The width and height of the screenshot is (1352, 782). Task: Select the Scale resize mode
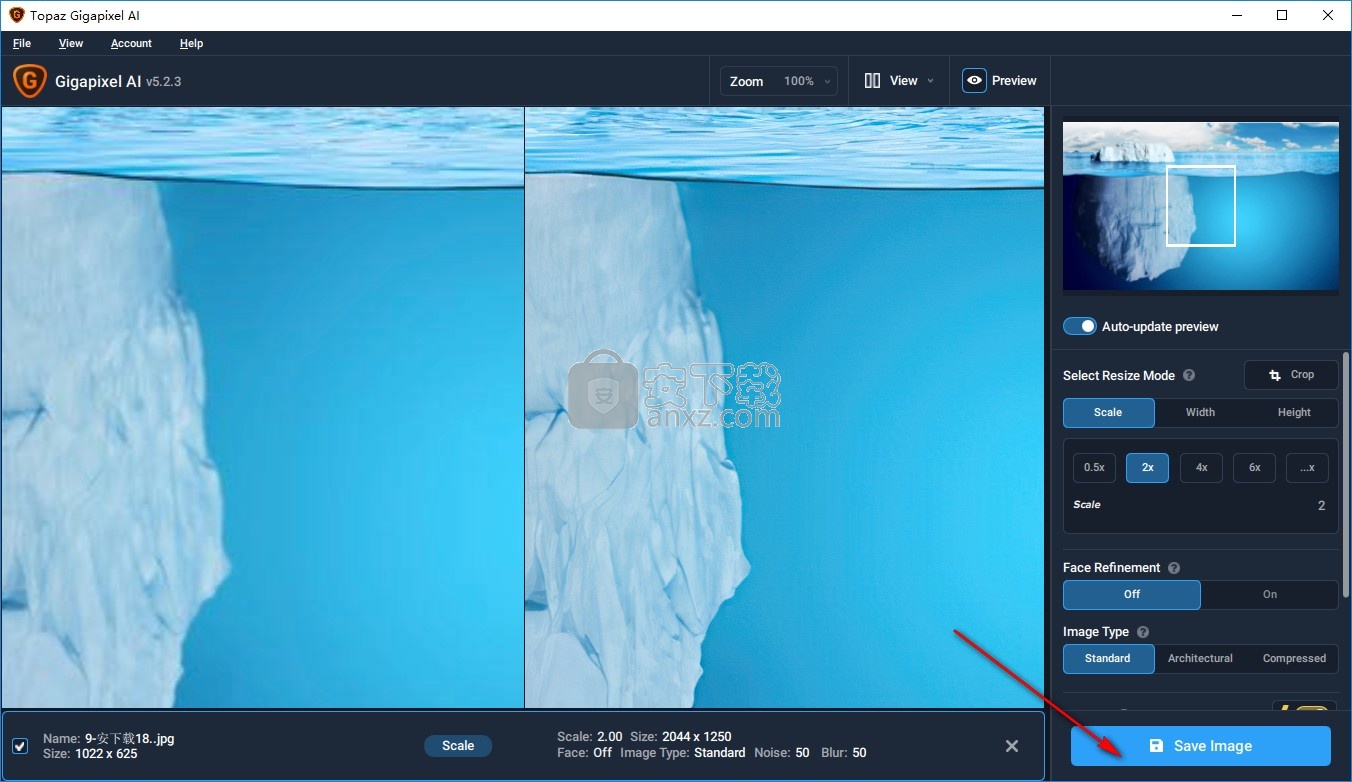click(x=1108, y=412)
